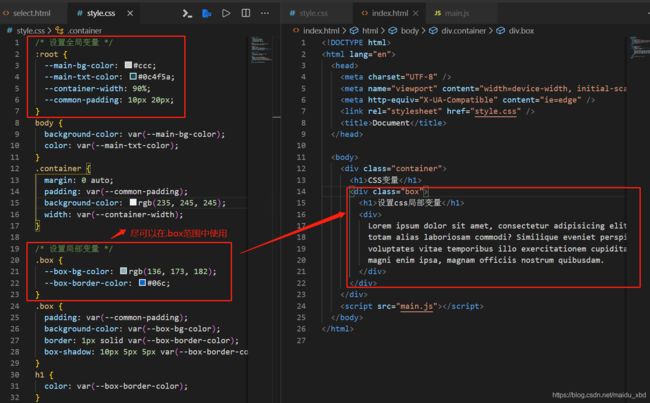This screenshot has width=650, height=403.
Task: Click the width: var(--container-width) line
Action: coord(114,214)
